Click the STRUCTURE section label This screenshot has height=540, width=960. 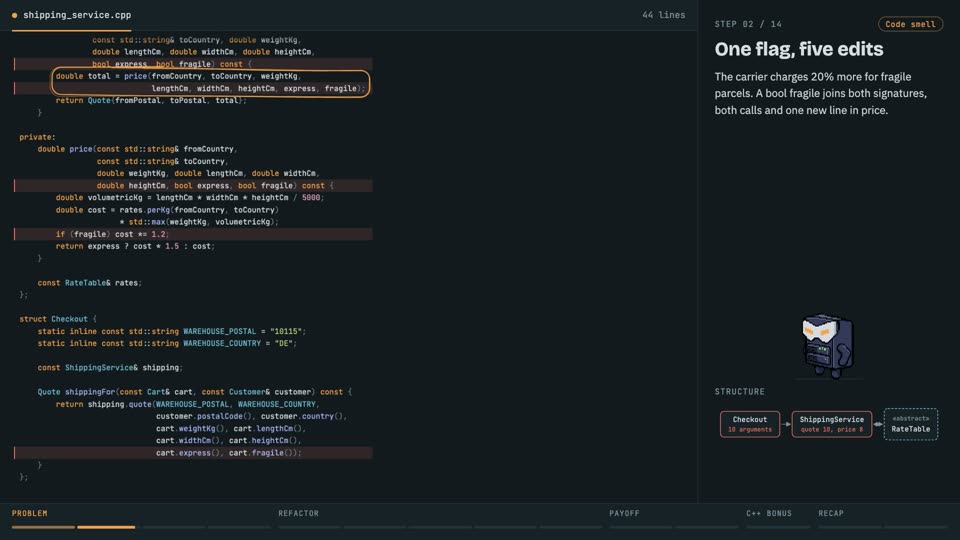(x=740, y=391)
